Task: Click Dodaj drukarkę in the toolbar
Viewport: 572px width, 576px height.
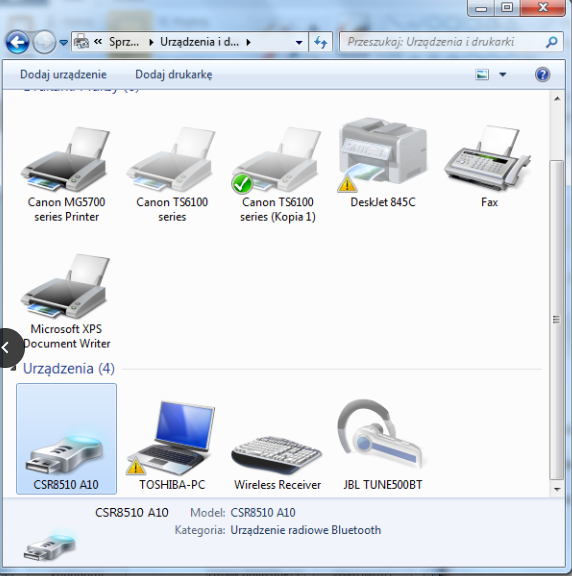Action: pos(174,75)
